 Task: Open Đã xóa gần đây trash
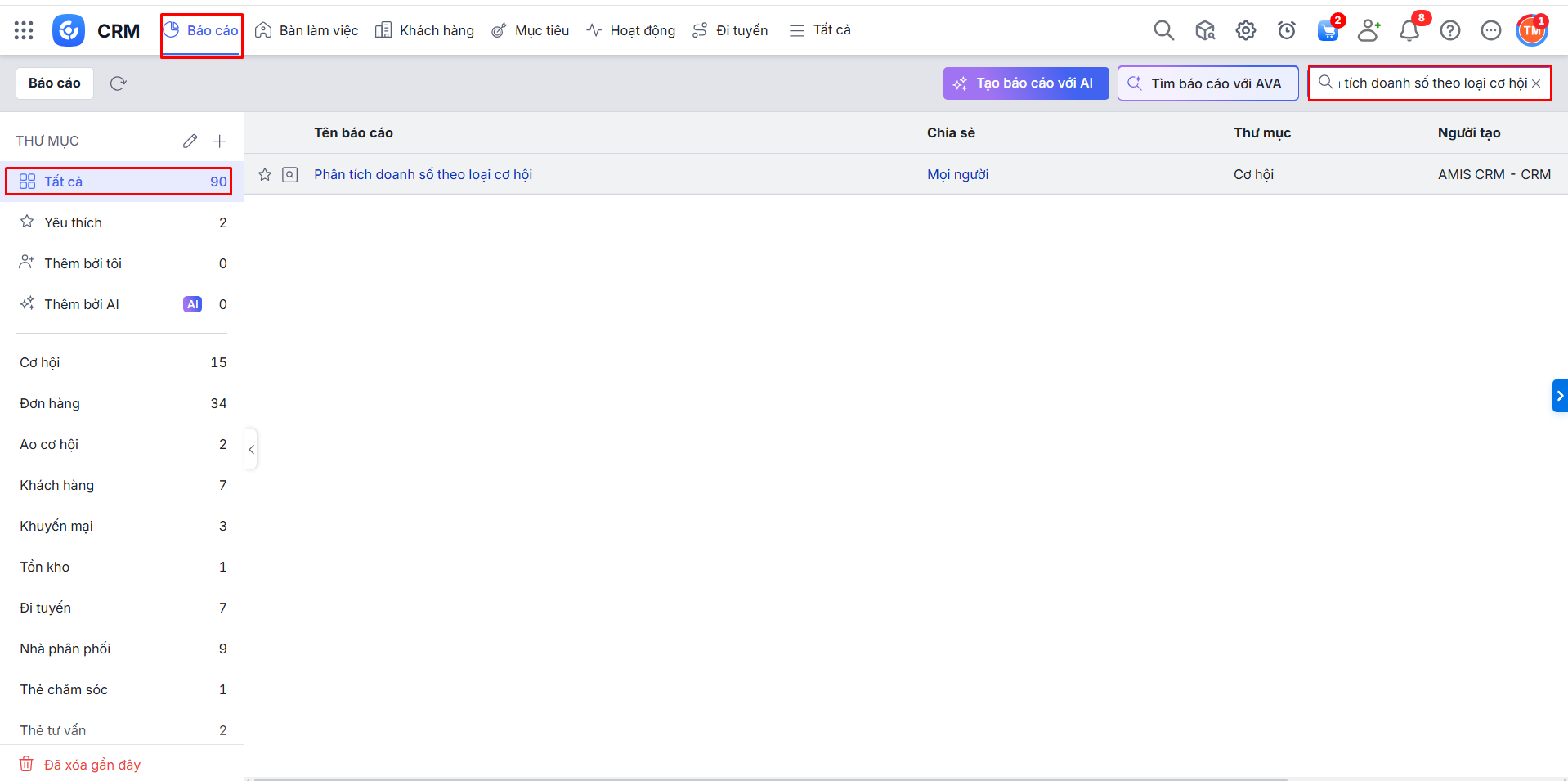(92, 765)
